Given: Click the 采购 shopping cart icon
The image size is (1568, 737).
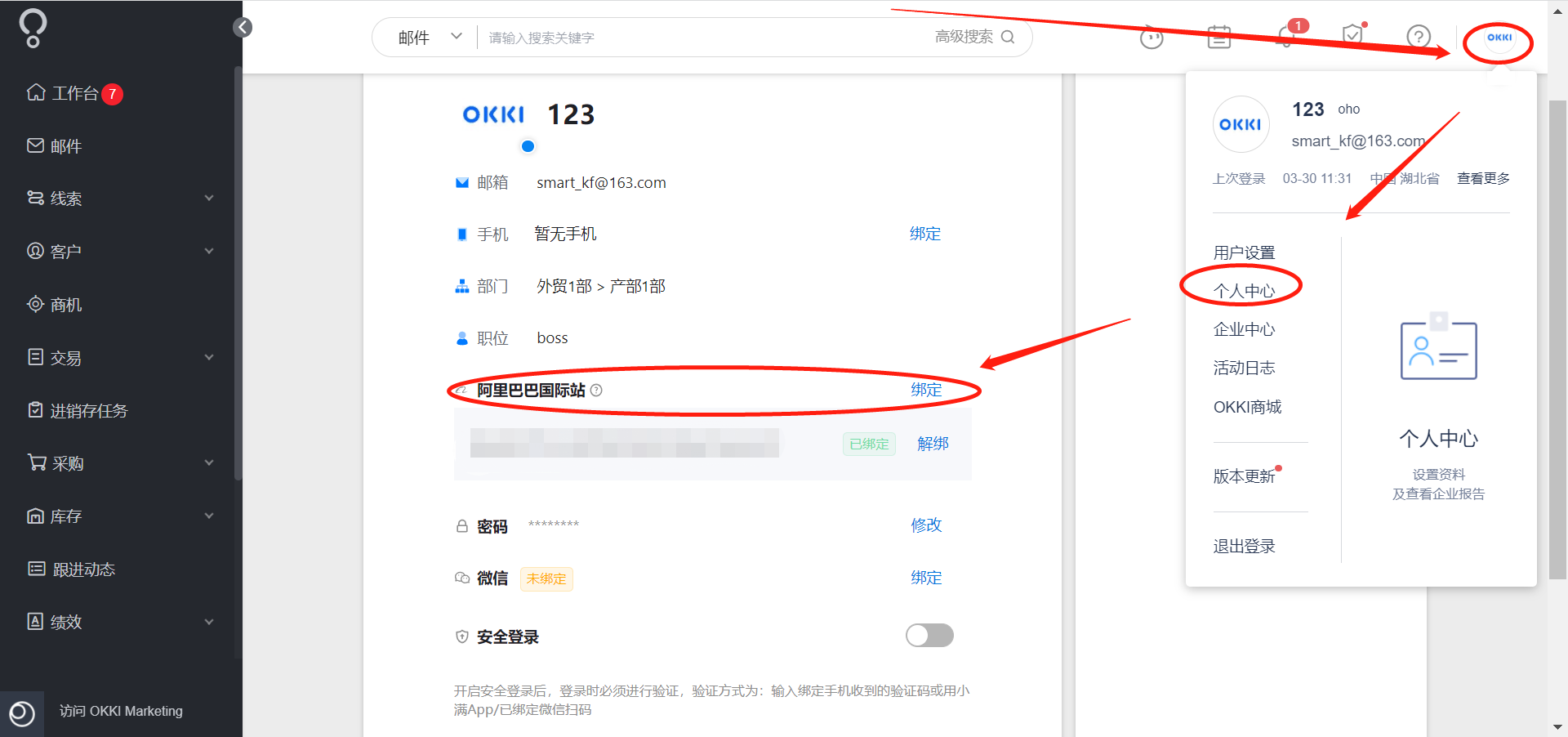Looking at the screenshot, I should point(37,462).
